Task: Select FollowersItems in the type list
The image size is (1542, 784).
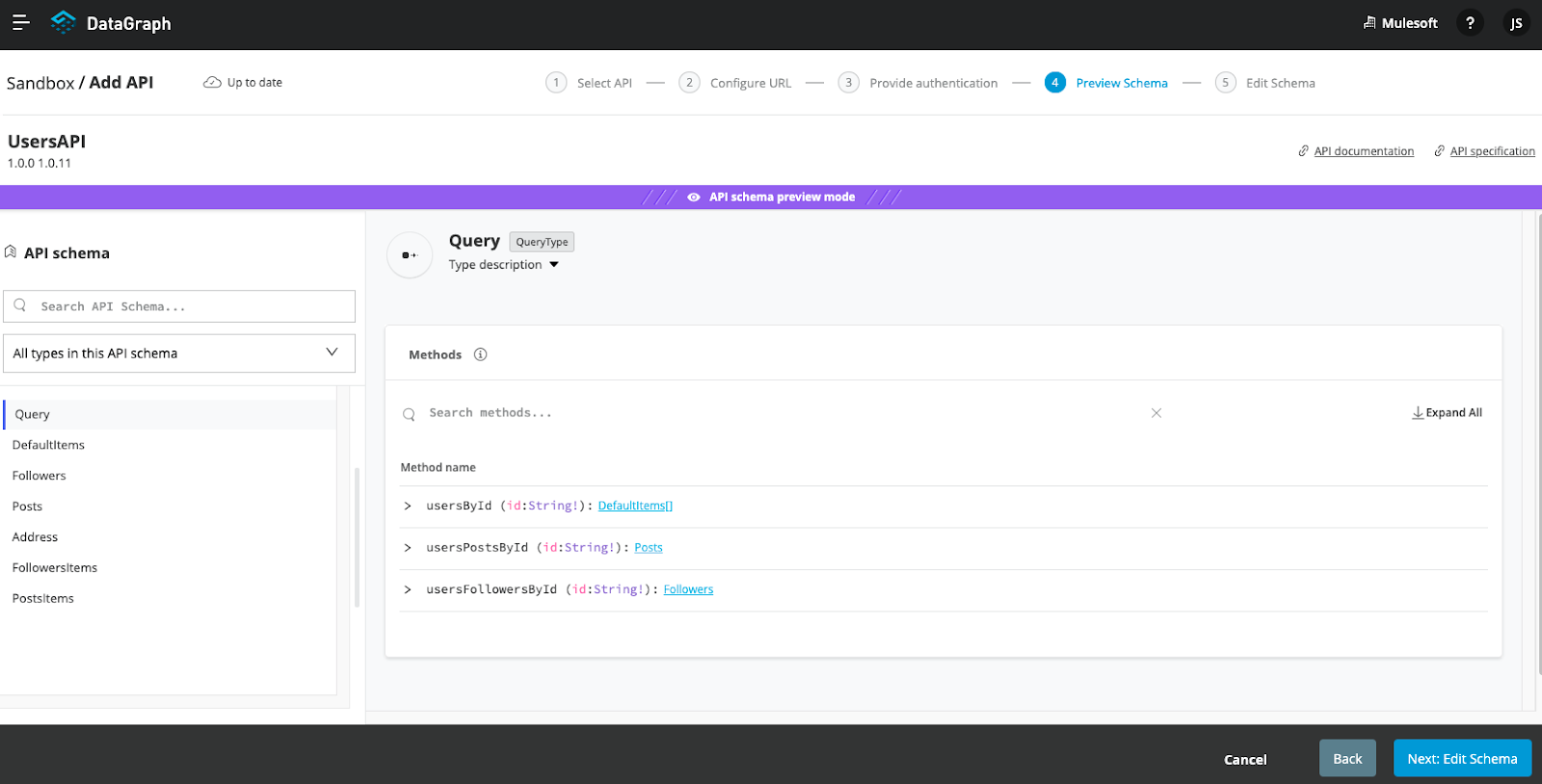Action: coord(55,568)
